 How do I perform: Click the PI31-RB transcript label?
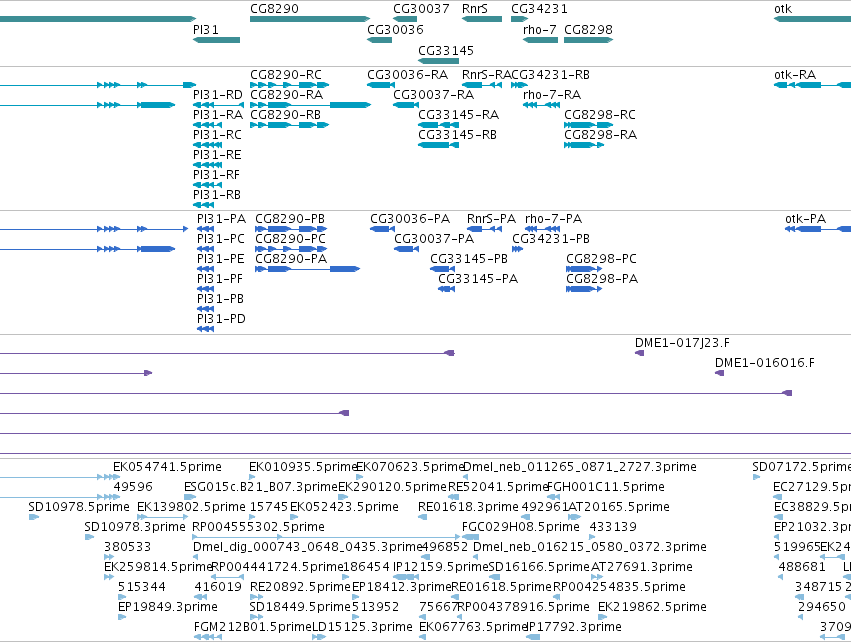pyautogui.click(x=217, y=195)
